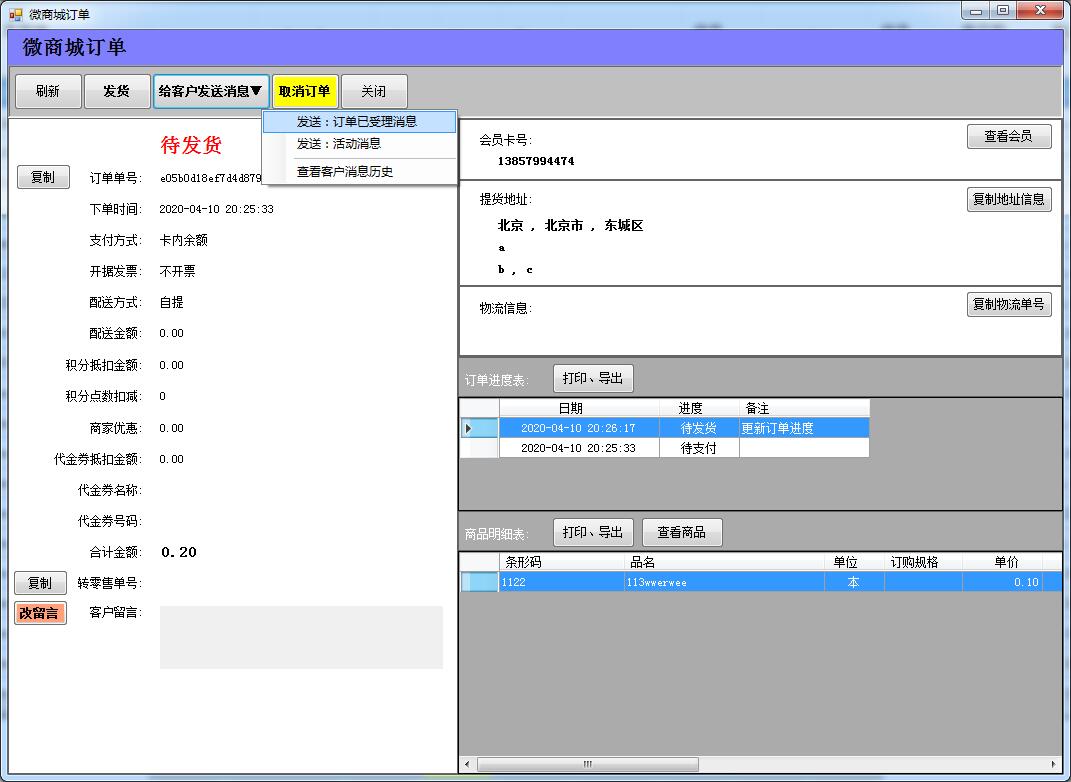Select 发送：活动消息 menu entry

click(359, 144)
